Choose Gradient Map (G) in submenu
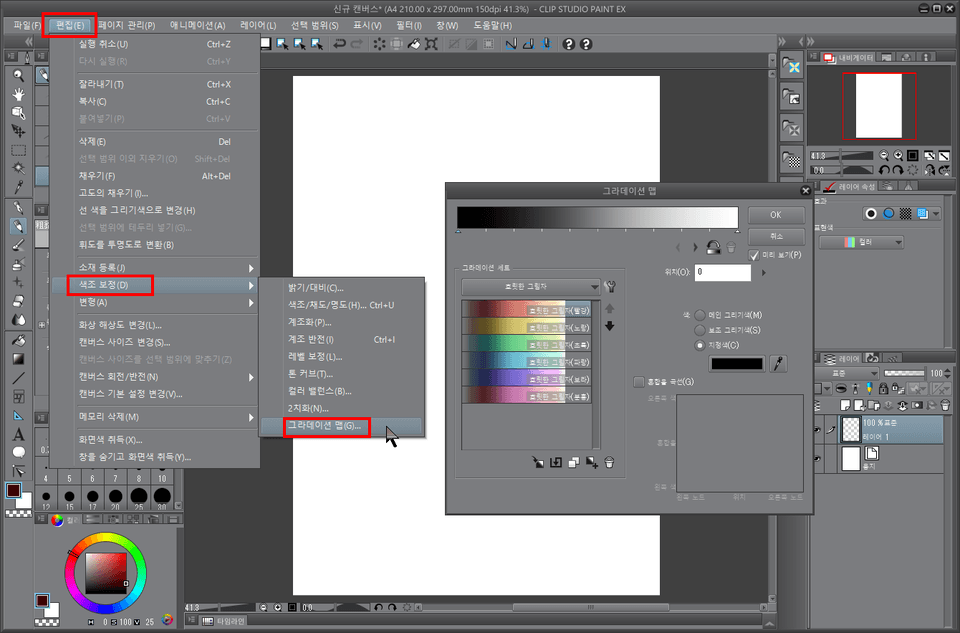The width and height of the screenshot is (960, 633). click(342, 426)
